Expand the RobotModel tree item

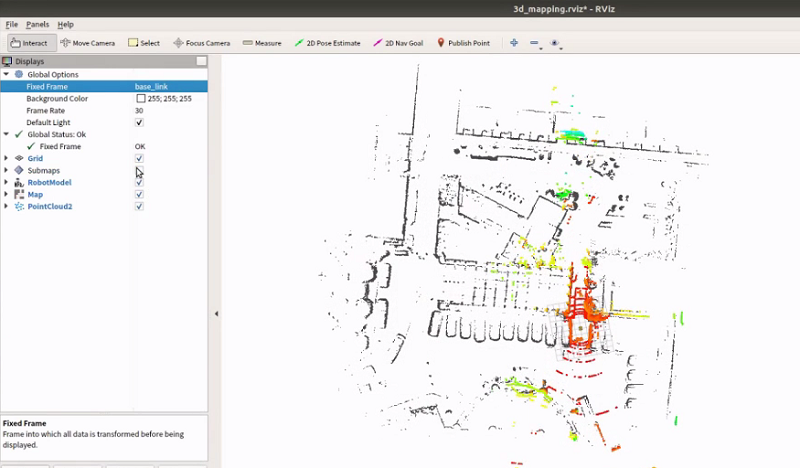pyautogui.click(x=6, y=182)
